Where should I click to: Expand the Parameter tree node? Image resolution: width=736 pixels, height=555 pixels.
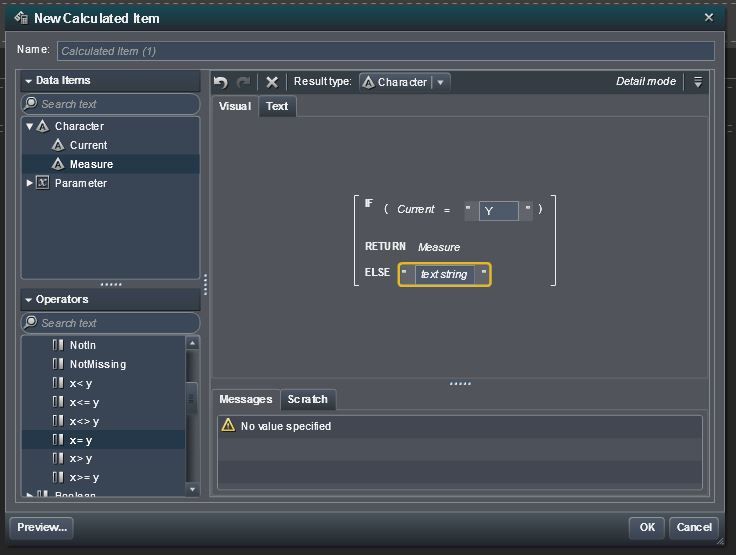[x=30, y=183]
